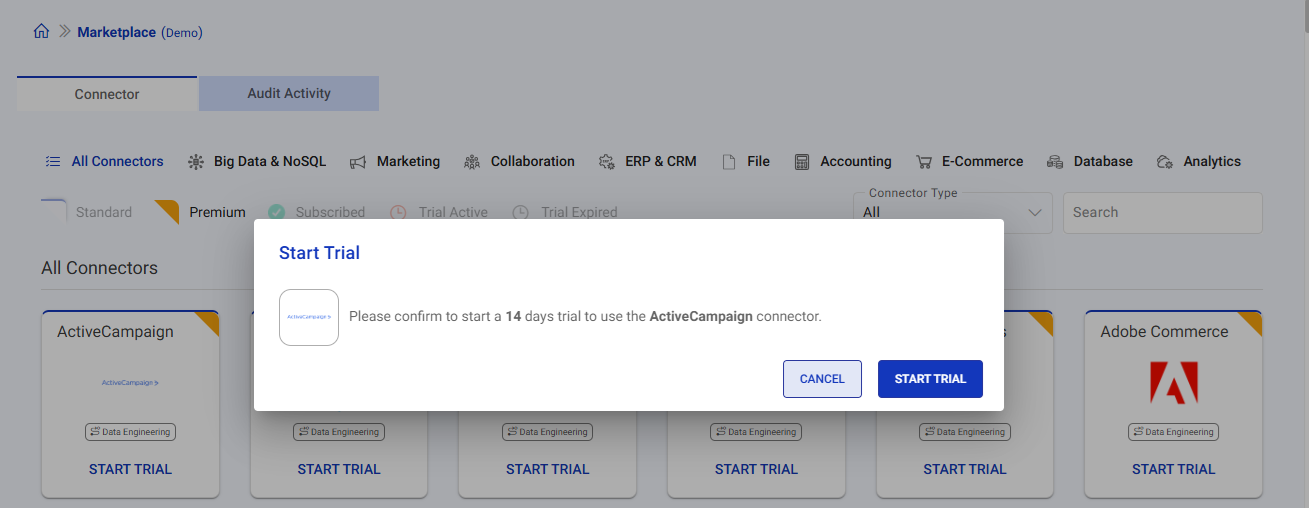The width and height of the screenshot is (1309, 508).
Task: Go to home via breadcrumb house icon
Action: 41,31
